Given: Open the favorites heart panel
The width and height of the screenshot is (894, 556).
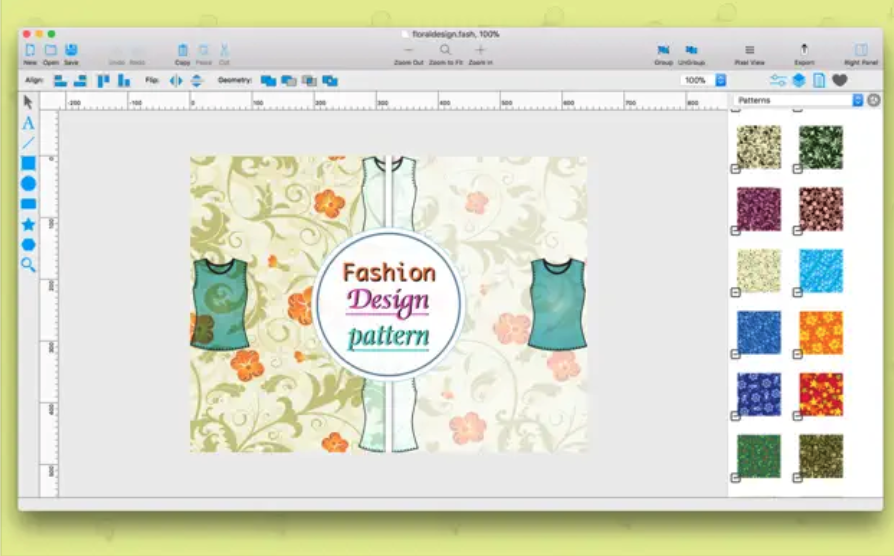Looking at the screenshot, I should (x=840, y=80).
